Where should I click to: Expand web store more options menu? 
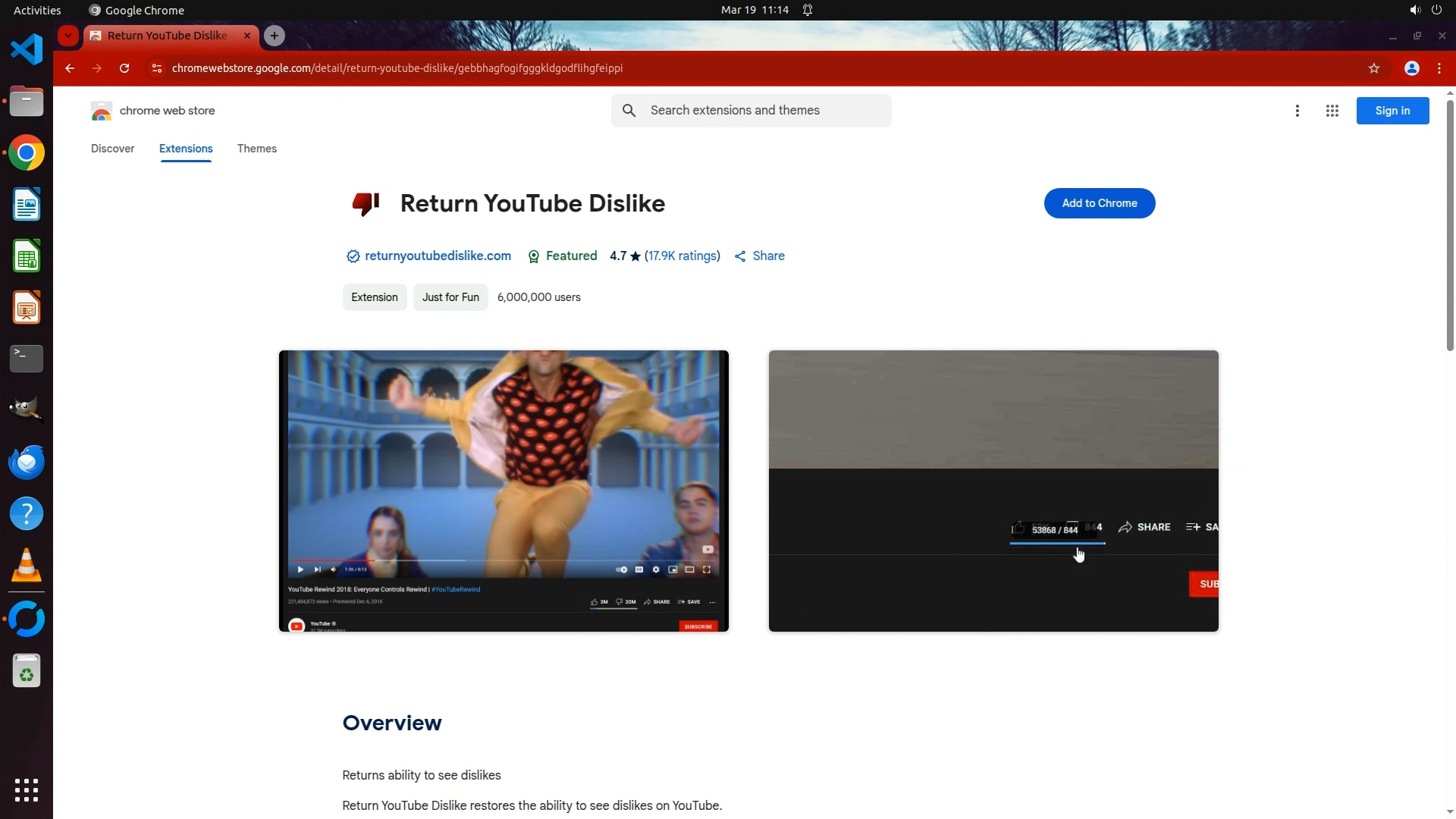tap(1297, 111)
